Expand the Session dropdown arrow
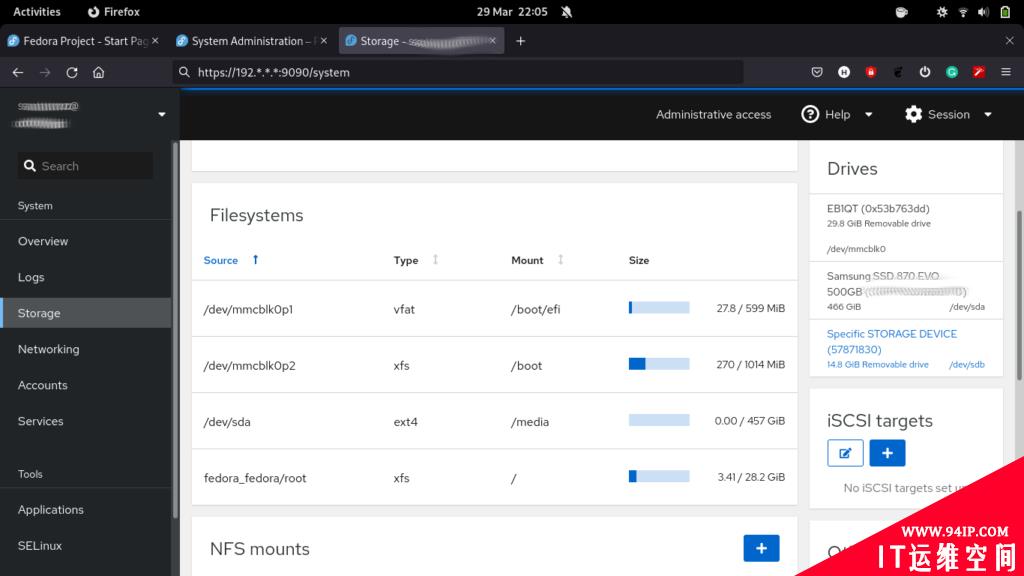Screen dimensions: 1024x576 [x=988, y=115]
